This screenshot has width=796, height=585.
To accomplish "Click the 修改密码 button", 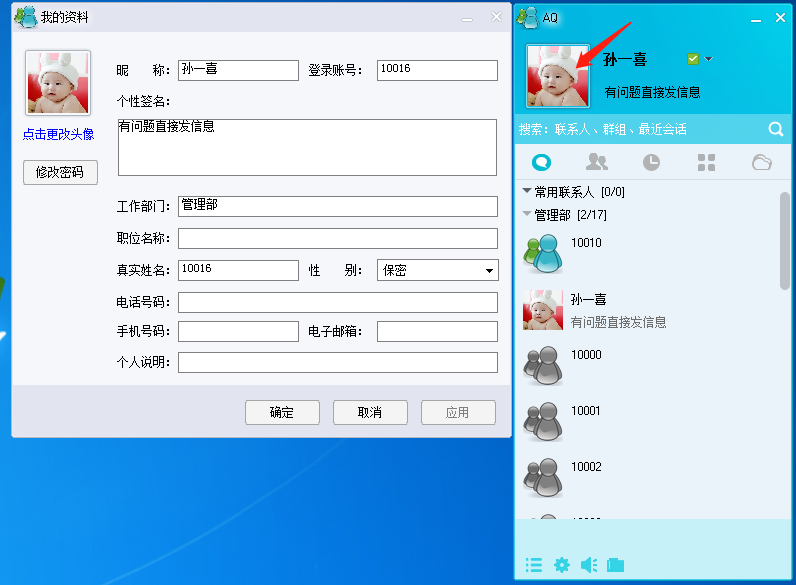I will tap(60, 172).
